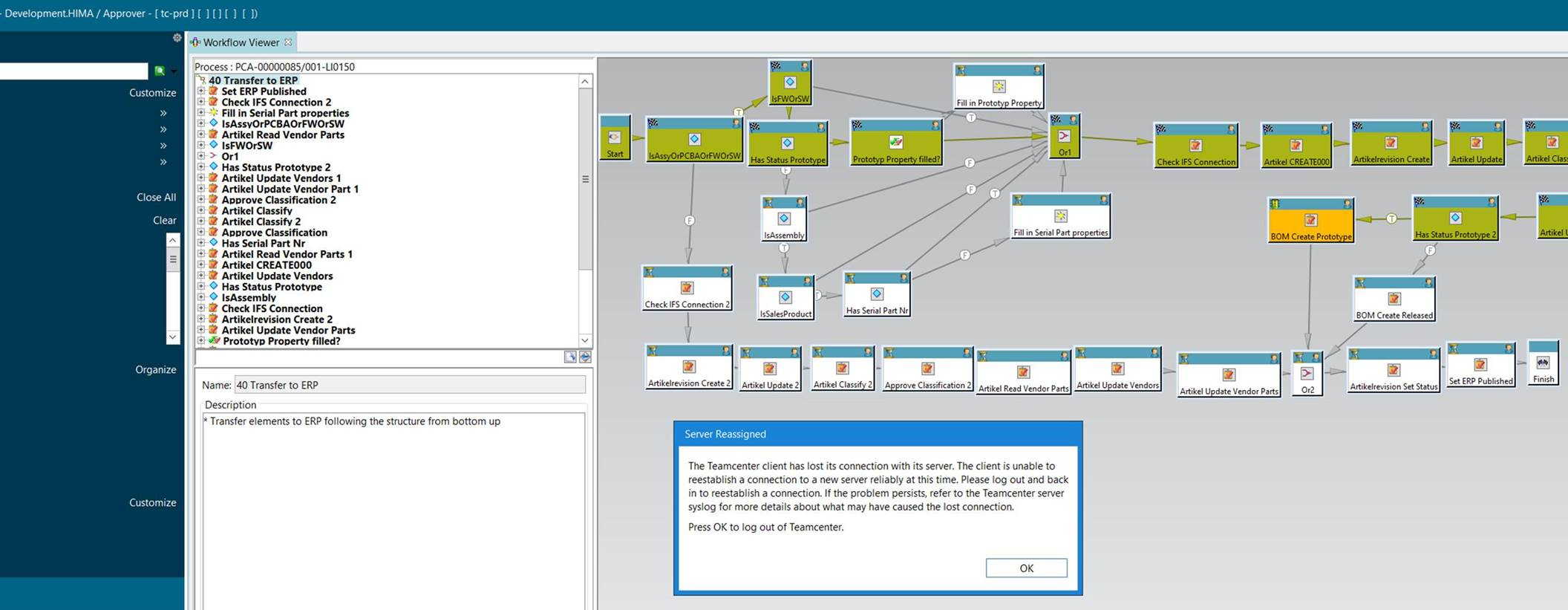Click the Or2 junction node
Image resolution: width=1568 pixels, height=610 pixels.
(x=1307, y=374)
